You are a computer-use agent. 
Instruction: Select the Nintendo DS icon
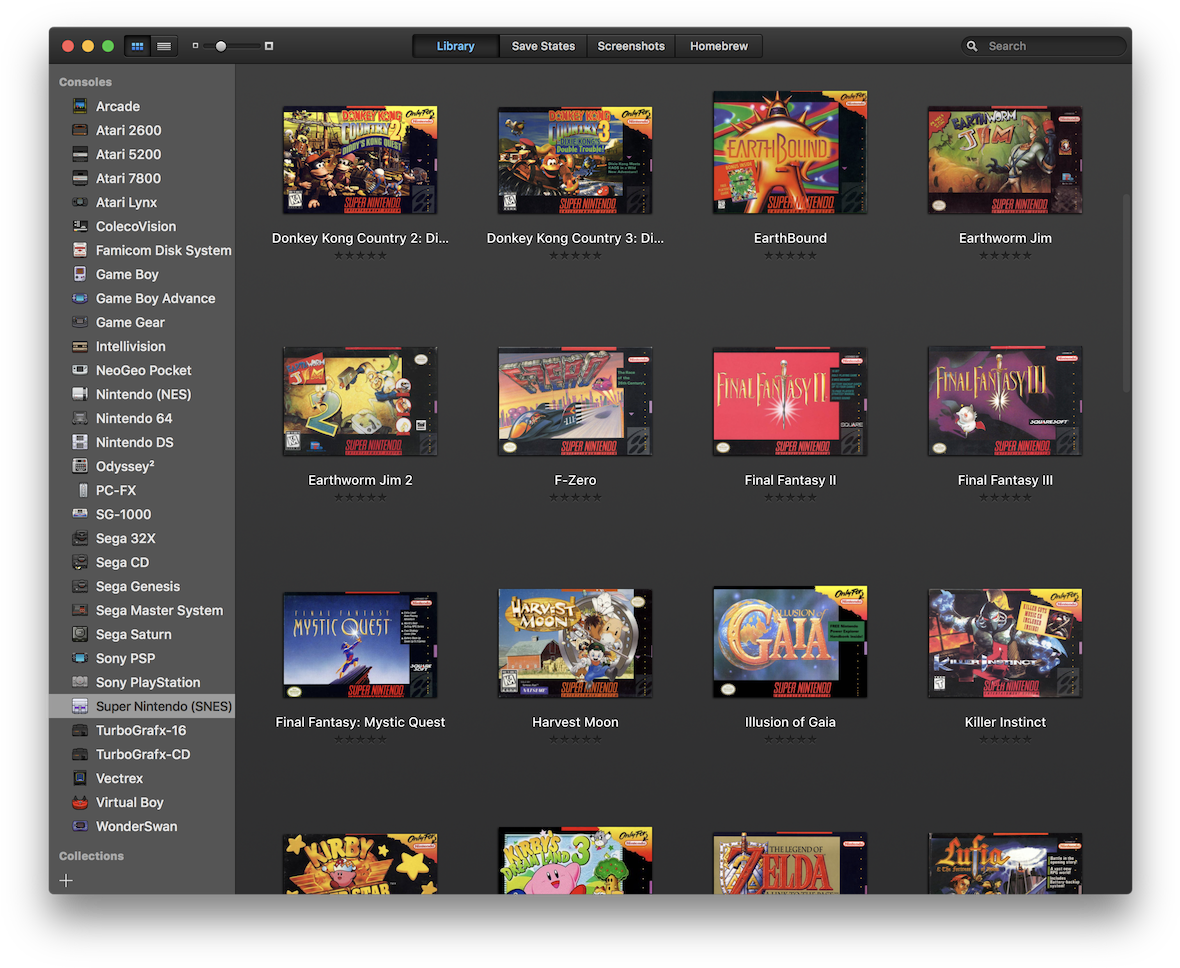(x=80, y=443)
